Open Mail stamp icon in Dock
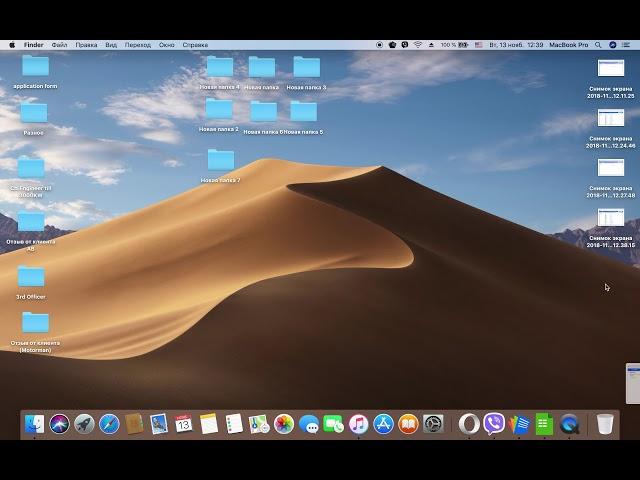This screenshot has height=480, width=640. point(159,424)
